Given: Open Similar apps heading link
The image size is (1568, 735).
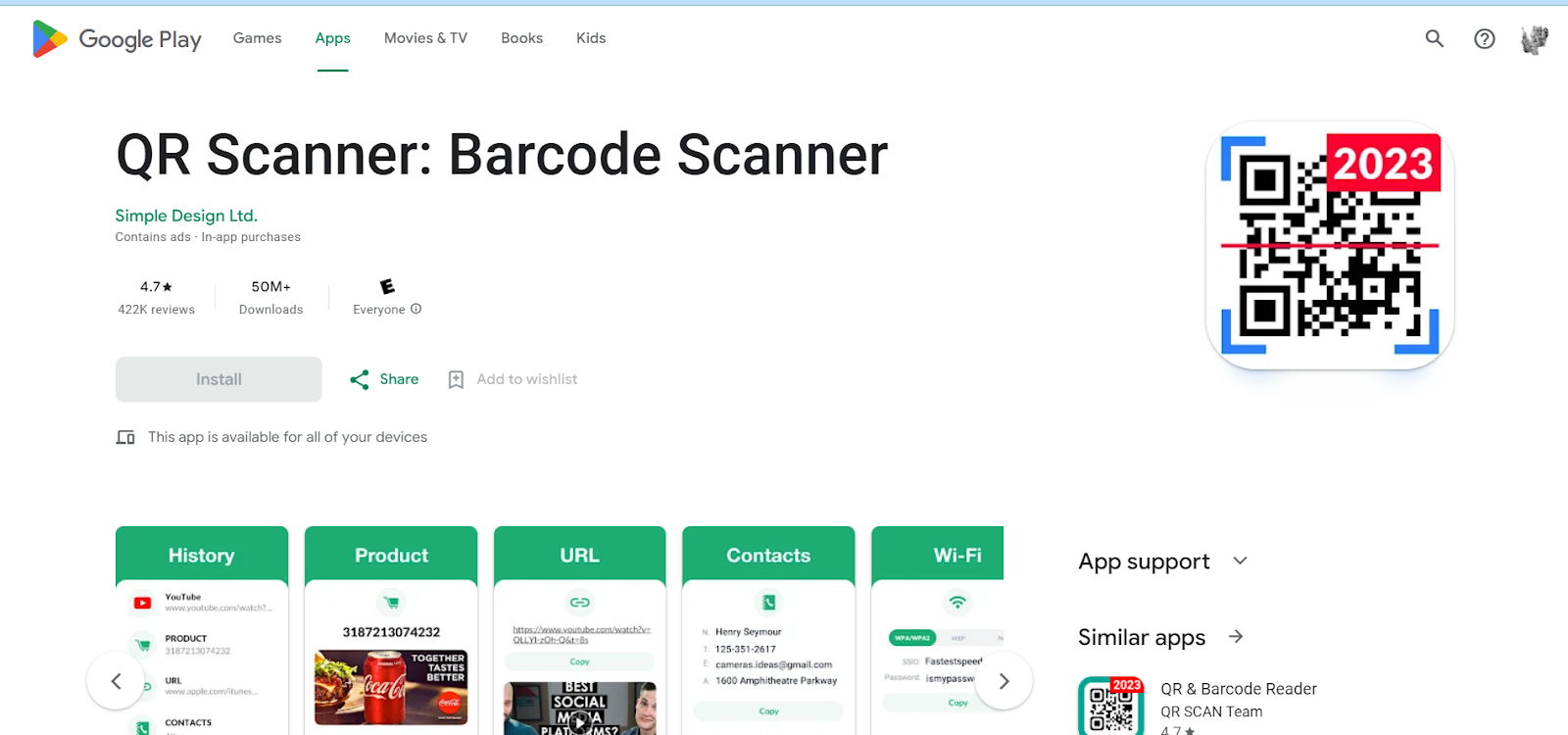Looking at the screenshot, I should tap(1142, 637).
